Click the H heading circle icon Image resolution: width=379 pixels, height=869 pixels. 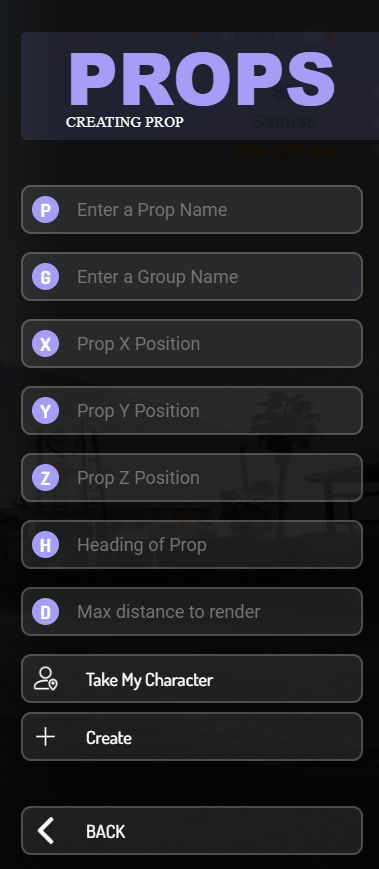tap(45, 545)
